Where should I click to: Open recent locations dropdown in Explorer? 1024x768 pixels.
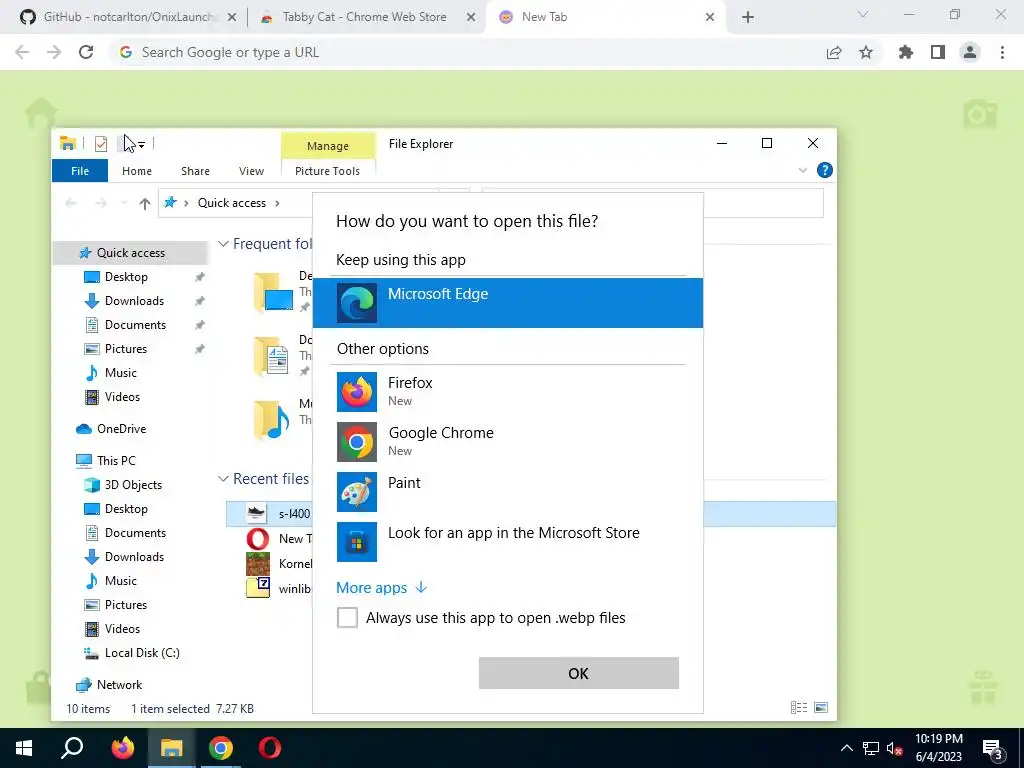point(124,203)
